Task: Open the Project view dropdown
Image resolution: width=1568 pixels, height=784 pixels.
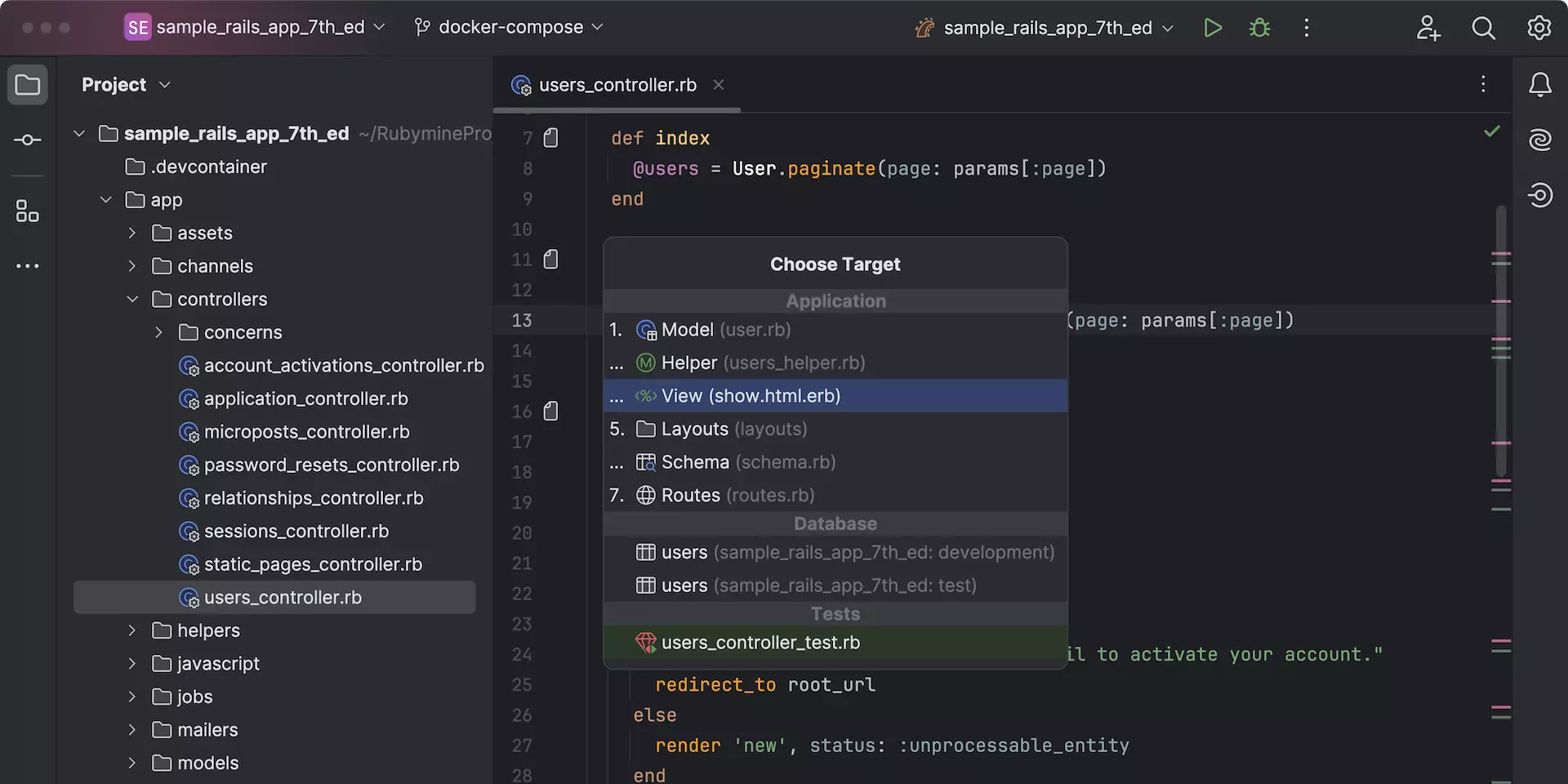Action: coord(126,85)
